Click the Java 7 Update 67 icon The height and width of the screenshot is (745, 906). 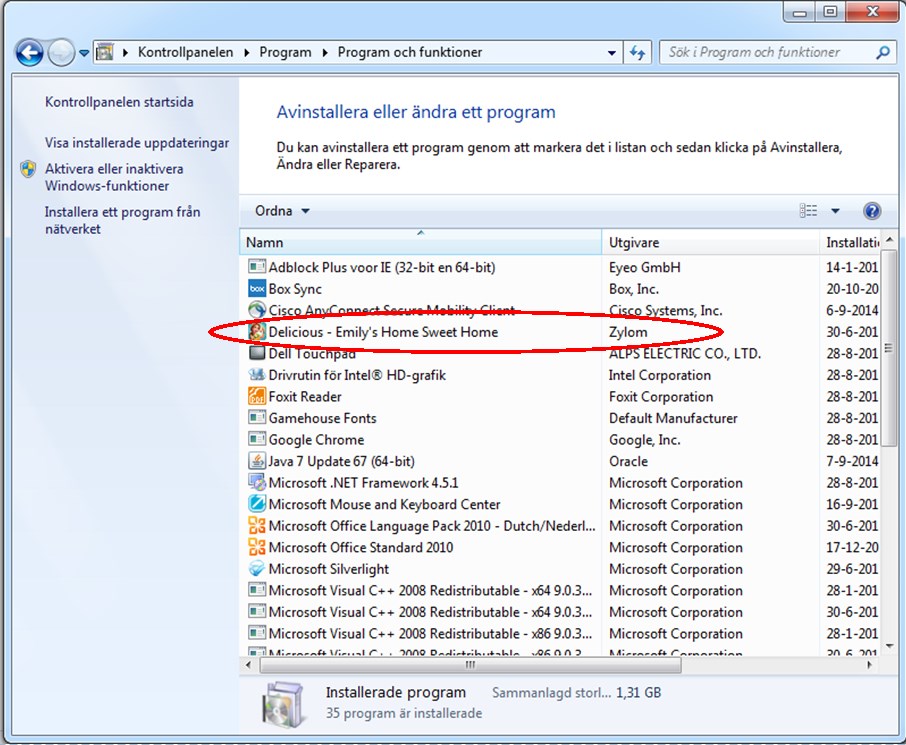tap(257, 462)
